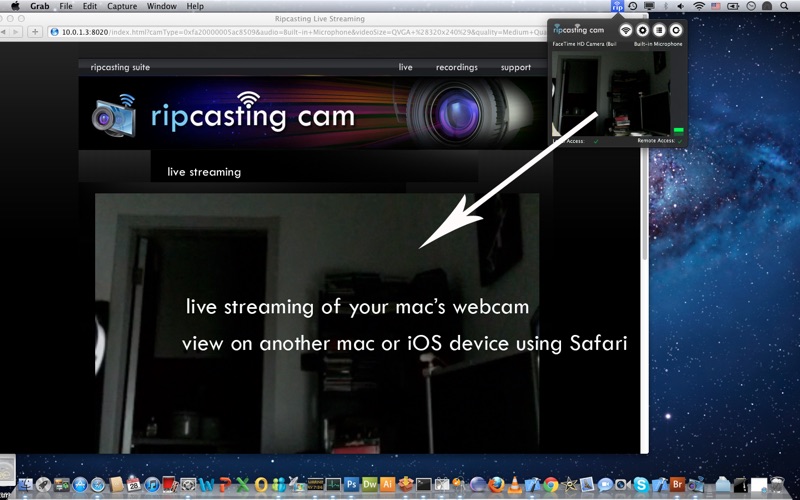
Task: Open the recordings tab
Action: (x=457, y=67)
